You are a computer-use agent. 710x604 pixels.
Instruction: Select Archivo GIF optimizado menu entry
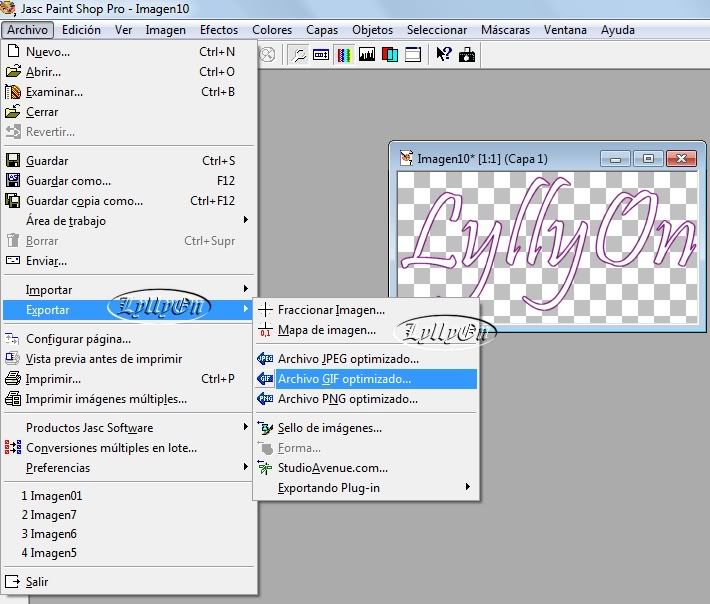point(344,379)
